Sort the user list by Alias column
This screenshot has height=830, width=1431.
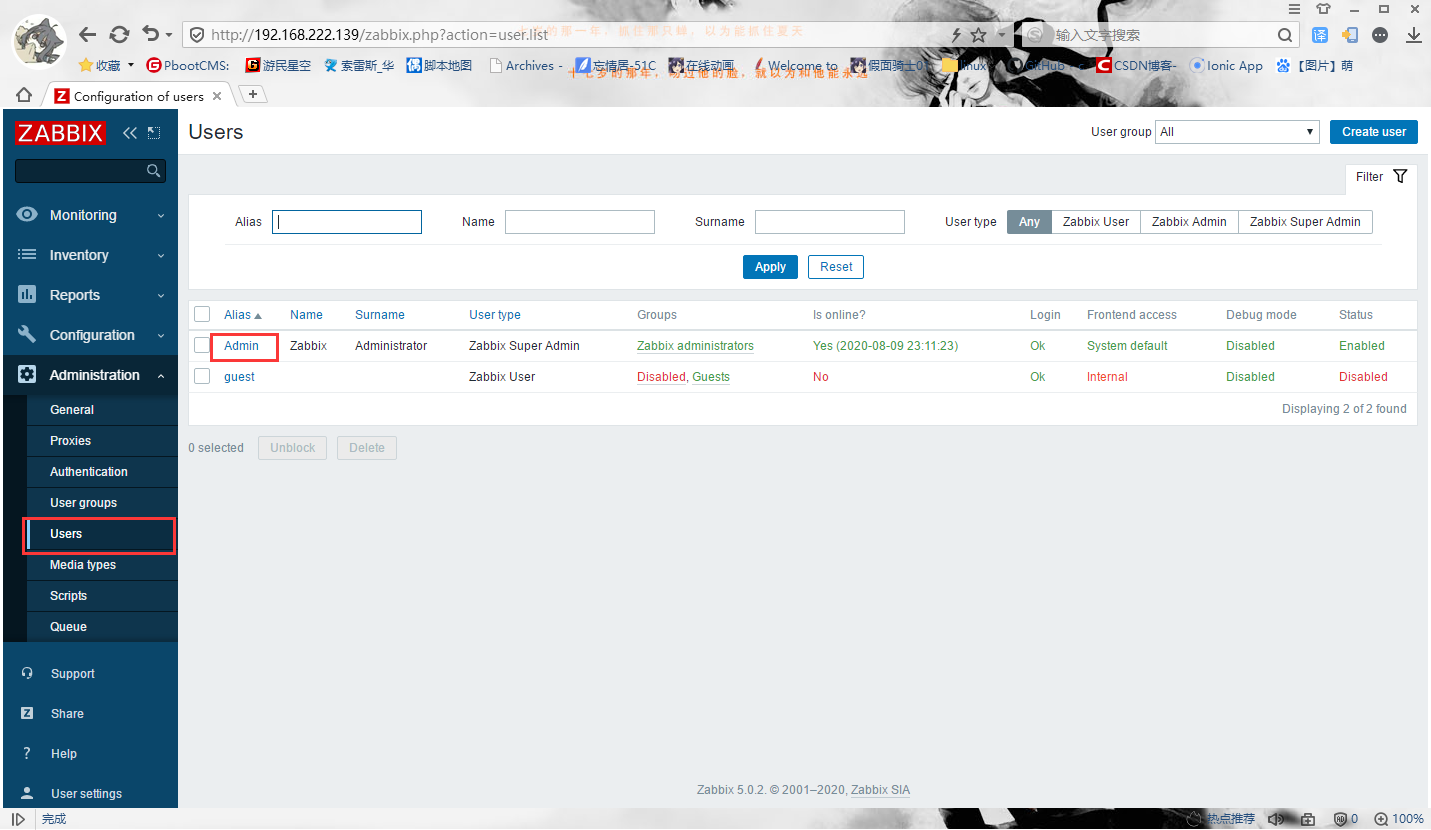click(x=243, y=314)
